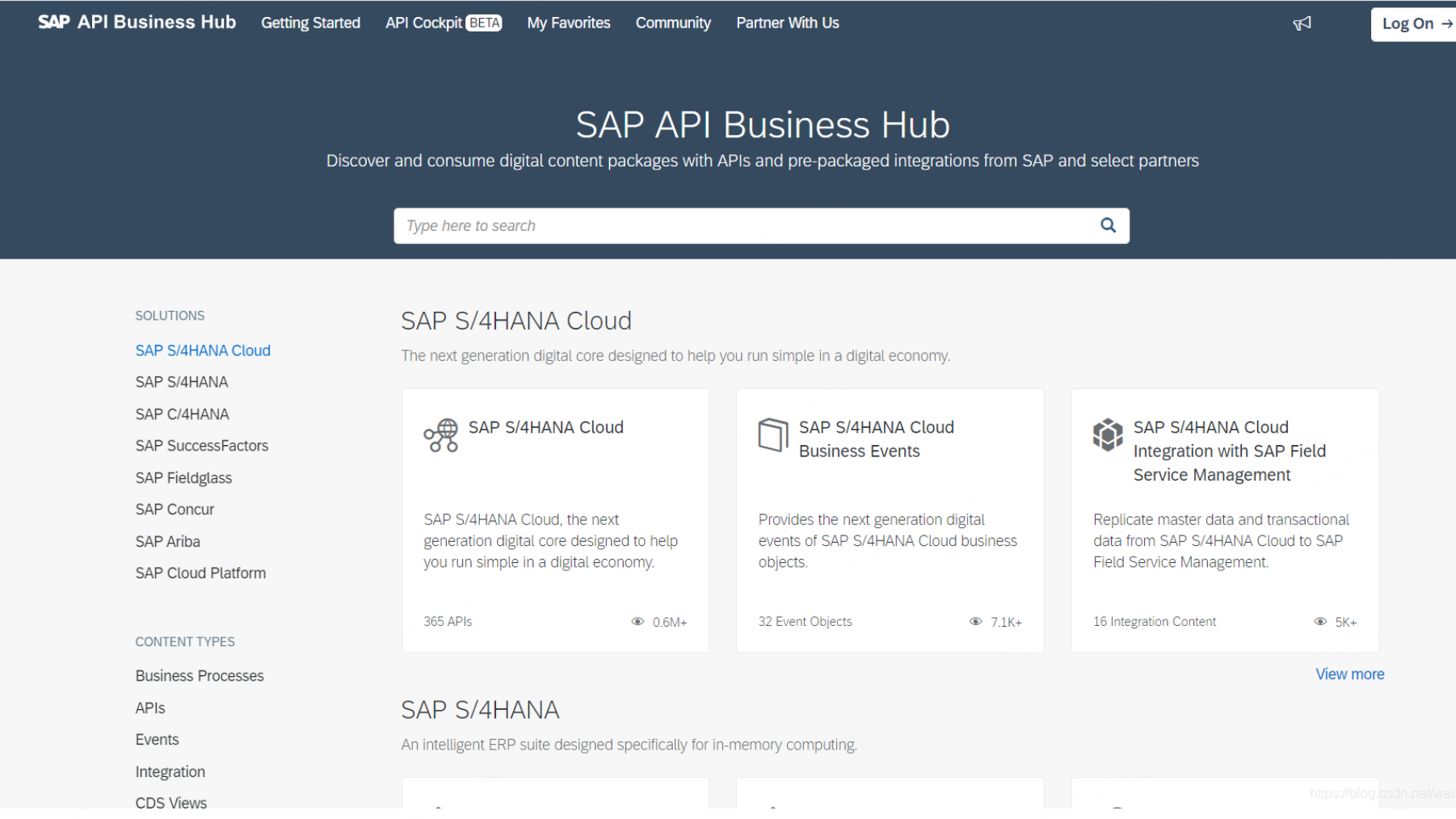Open API Cockpit BETA in the navigation
This screenshot has width=1456, height=819.
pyautogui.click(x=444, y=23)
